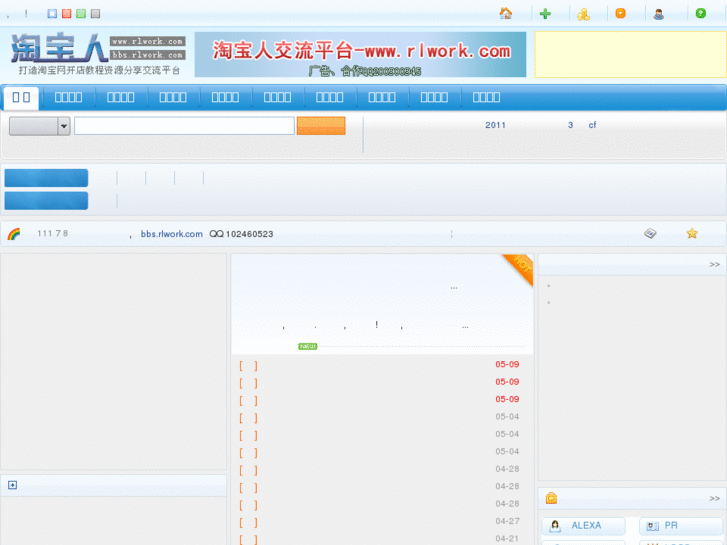Click the orange round icon in top bar

pyautogui.click(x=620, y=13)
